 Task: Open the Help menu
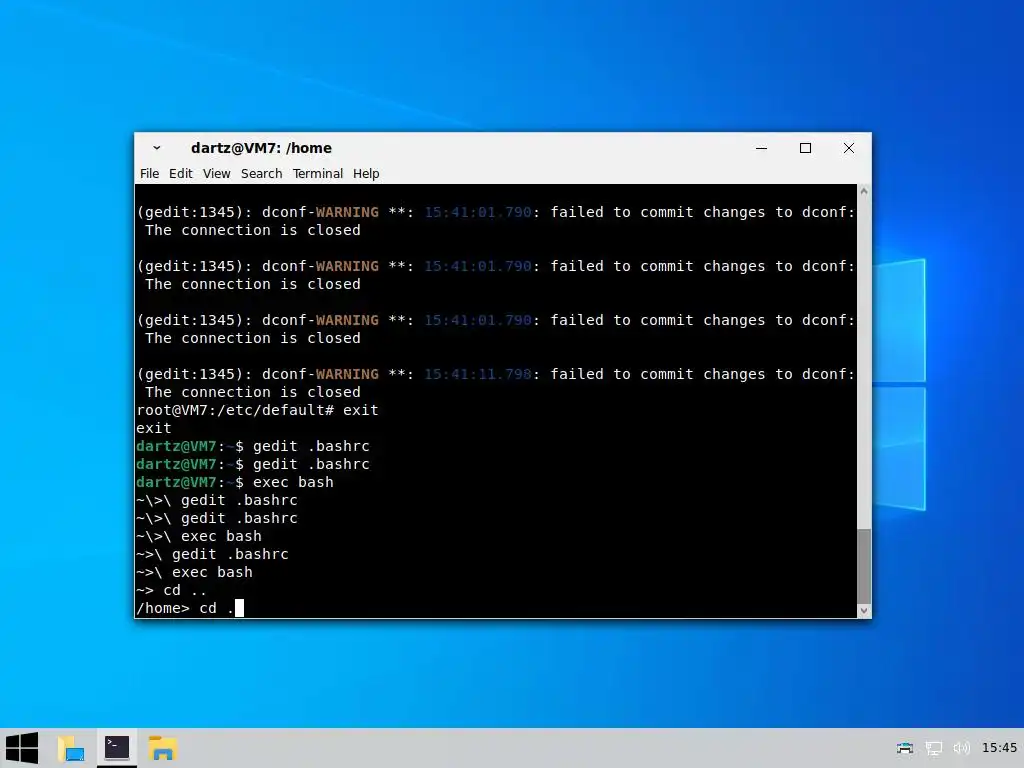[x=366, y=174]
